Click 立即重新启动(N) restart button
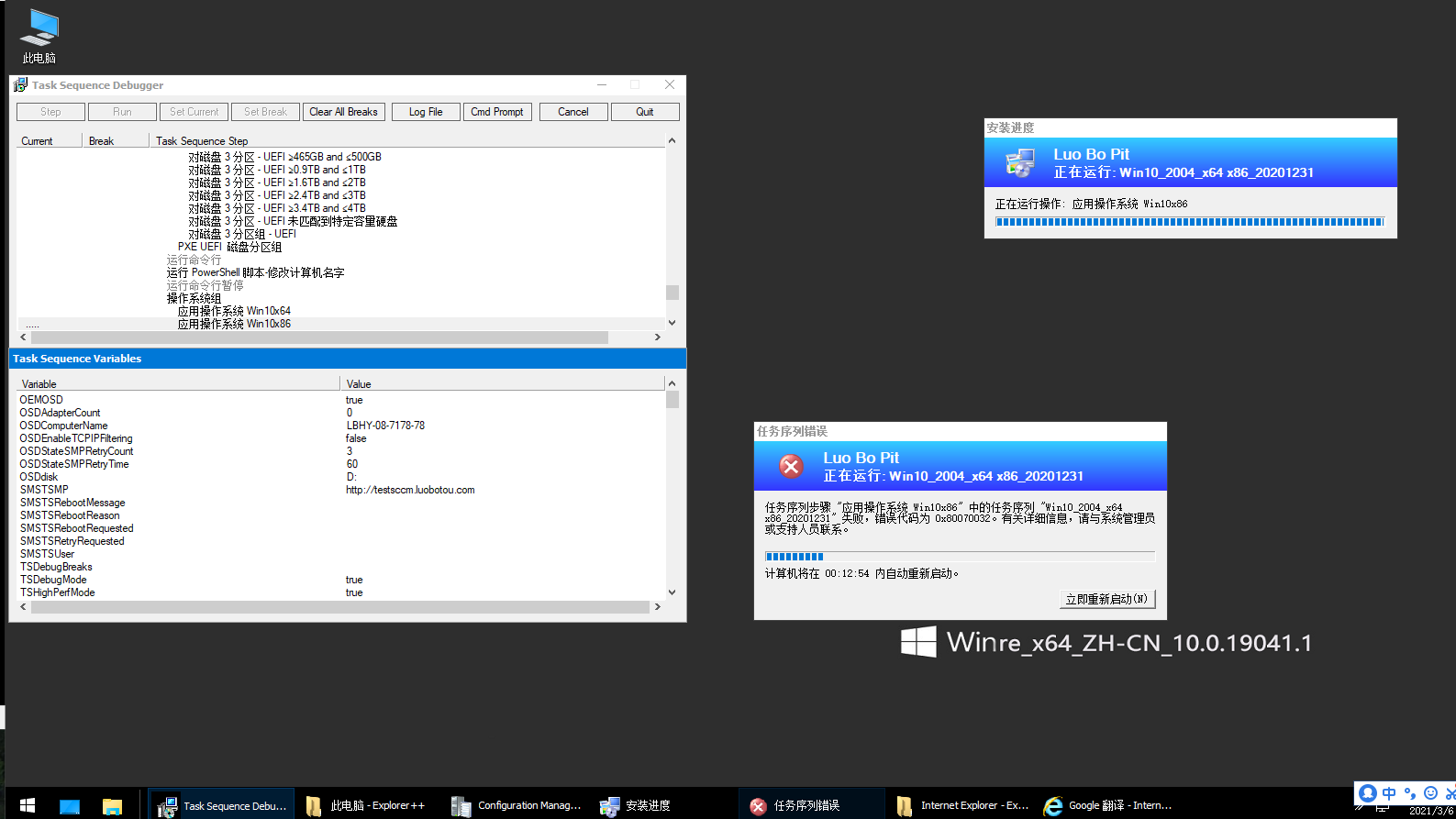The image size is (1456, 819). tap(1106, 599)
